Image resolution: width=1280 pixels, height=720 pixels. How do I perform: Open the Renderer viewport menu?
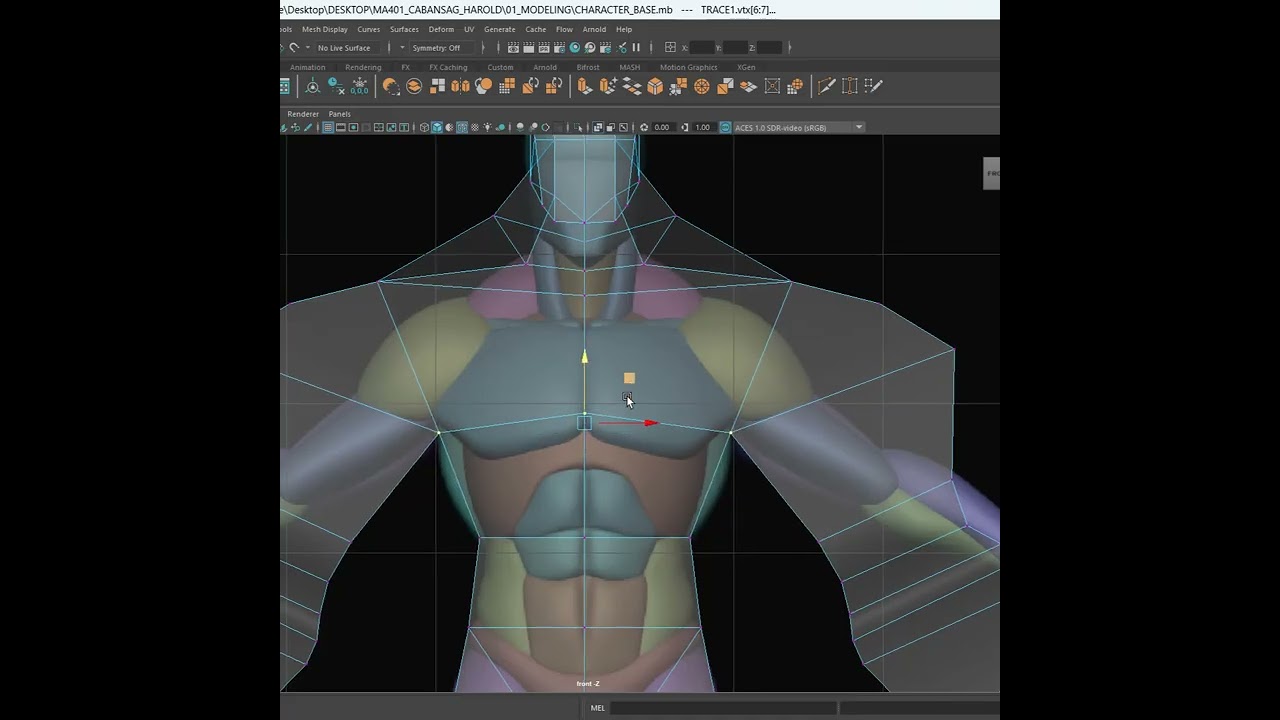303,114
